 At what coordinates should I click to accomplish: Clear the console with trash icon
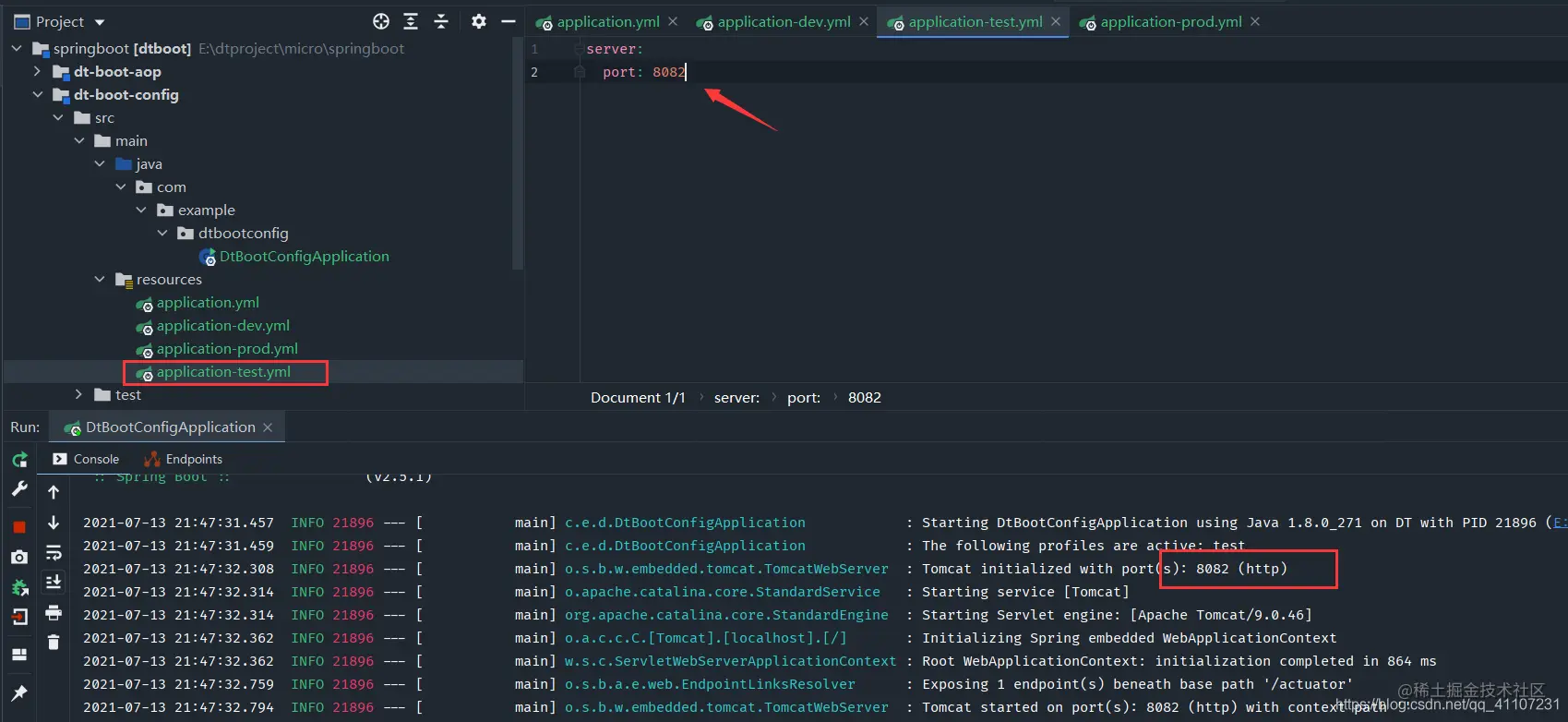54,642
